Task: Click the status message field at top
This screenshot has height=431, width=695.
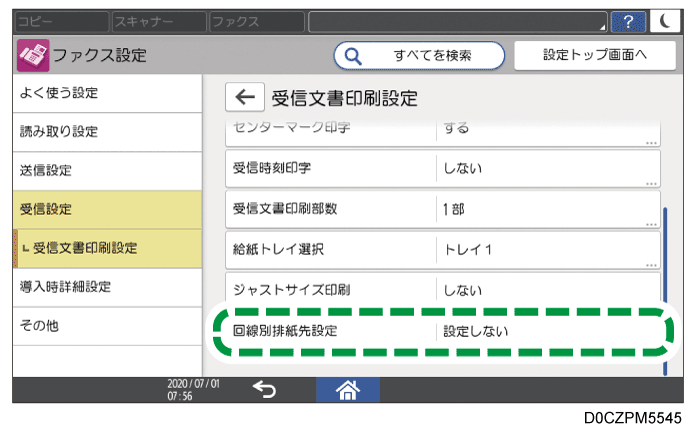Action: [458, 21]
